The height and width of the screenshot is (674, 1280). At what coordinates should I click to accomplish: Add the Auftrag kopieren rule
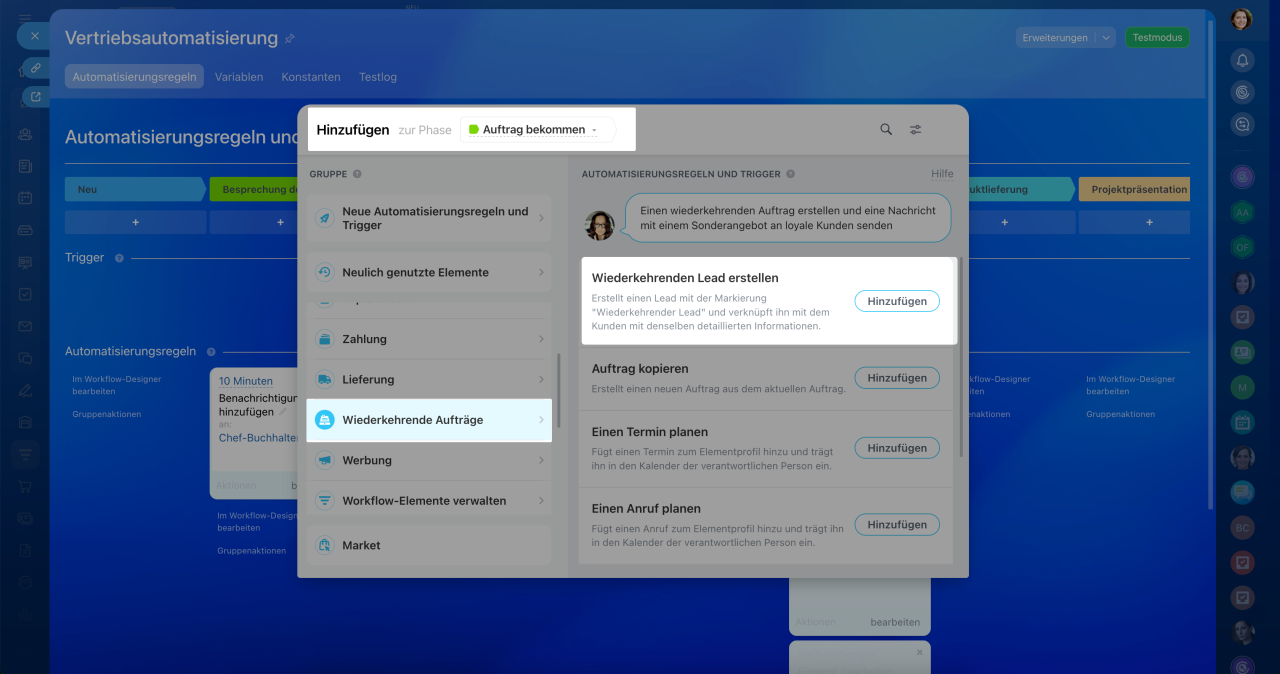pyautogui.click(x=897, y=378)
